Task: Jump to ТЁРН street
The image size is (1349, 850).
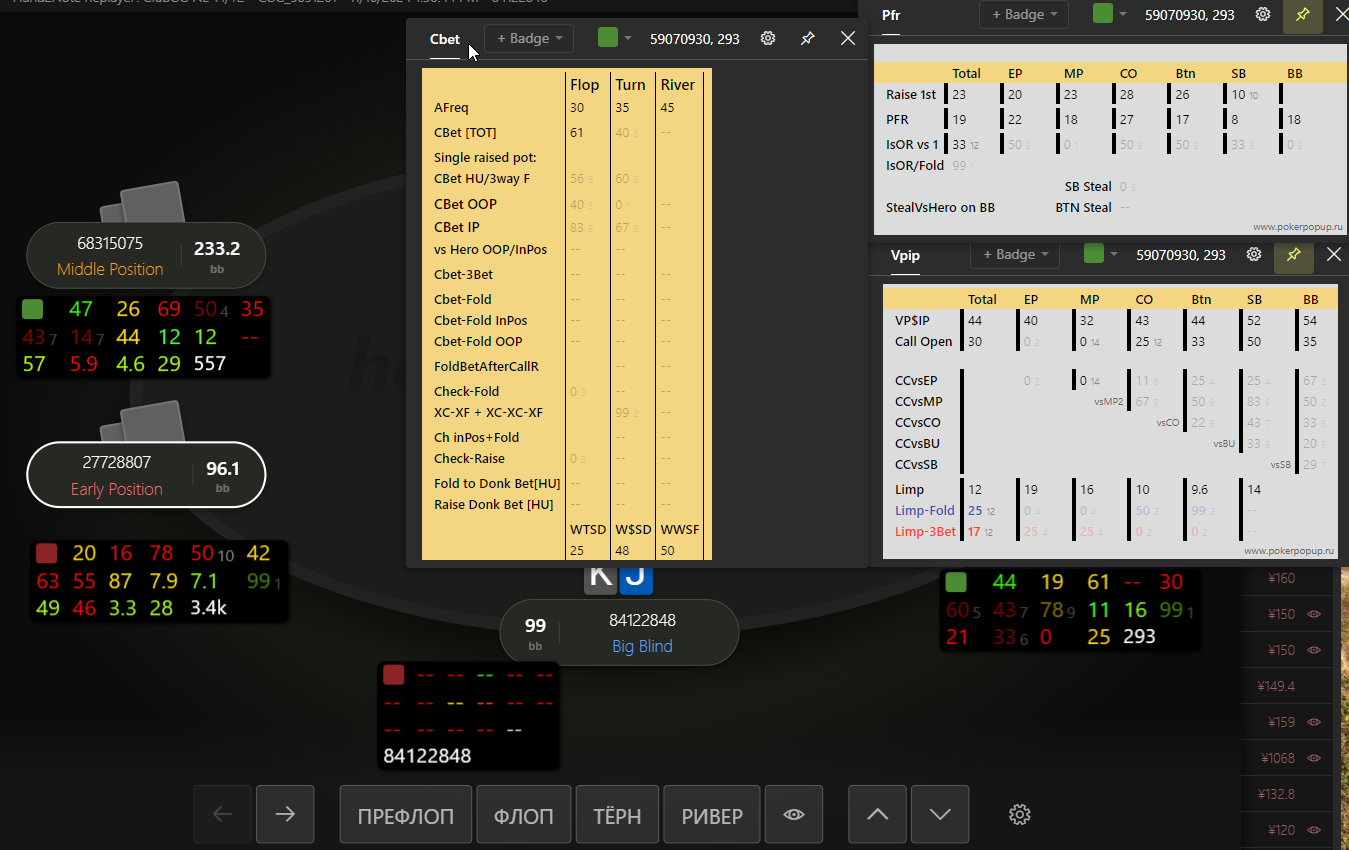Action: tap(618, 815)
